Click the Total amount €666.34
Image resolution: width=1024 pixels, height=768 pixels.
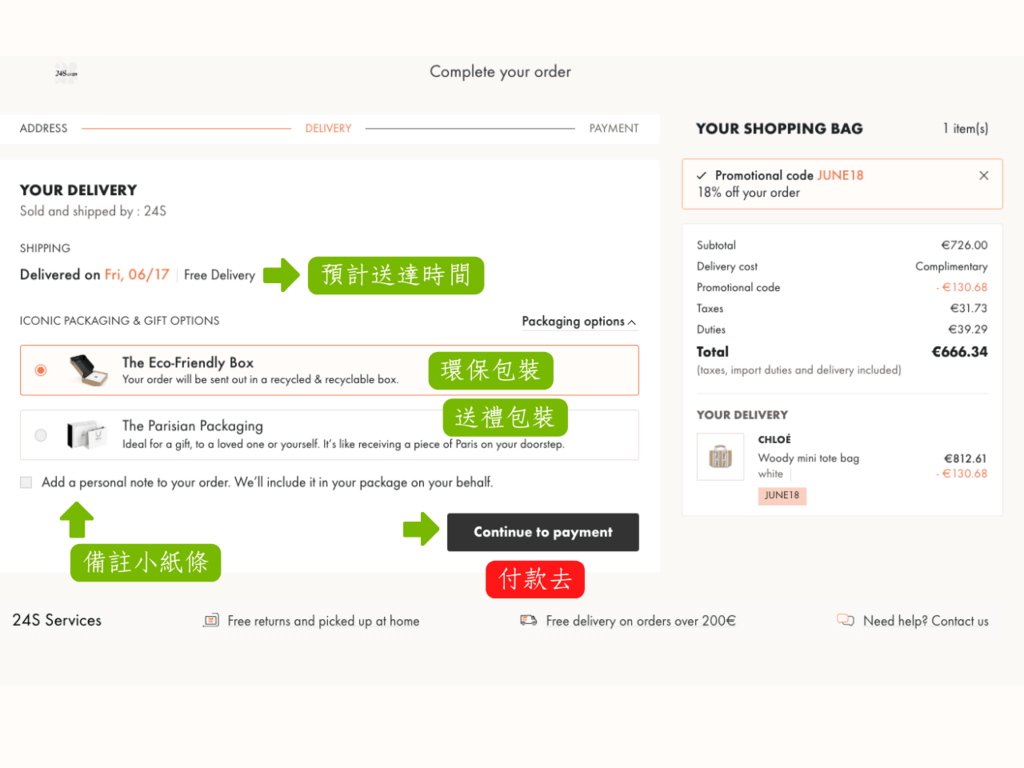pyautogui.click(x=959, y=352)
